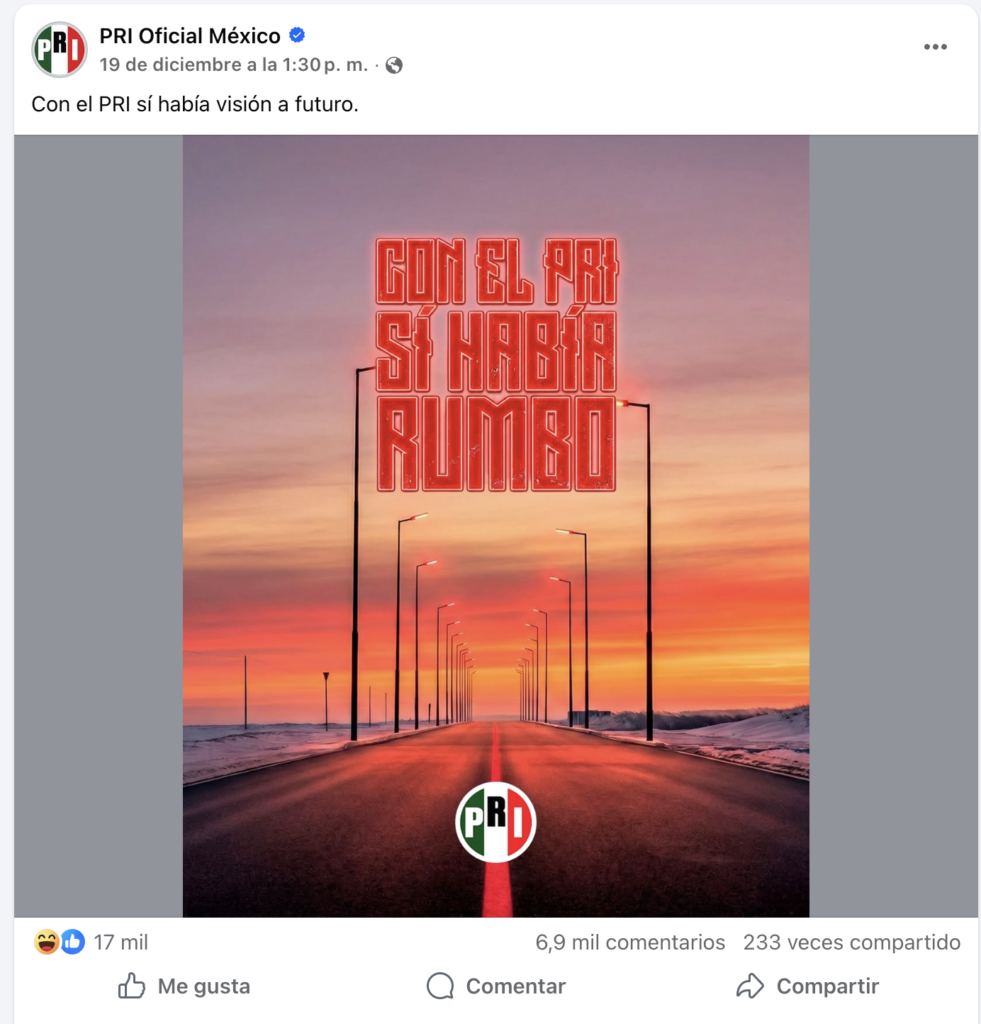Open the PRI Oficial México profile picture
Screen dimensions: 981x1024
tap(59, 50)
